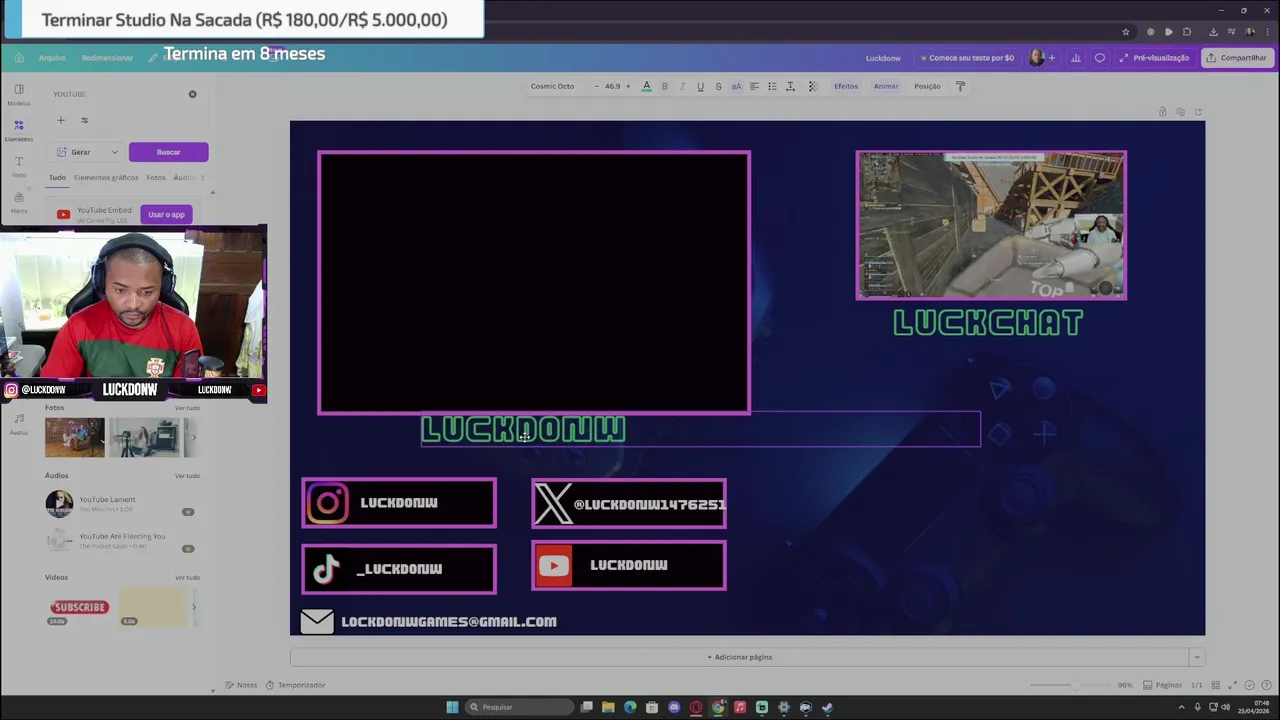Clear the YOUTUBE search field
The width and height of the screenshot is (1280, 720).
[193, 94]
